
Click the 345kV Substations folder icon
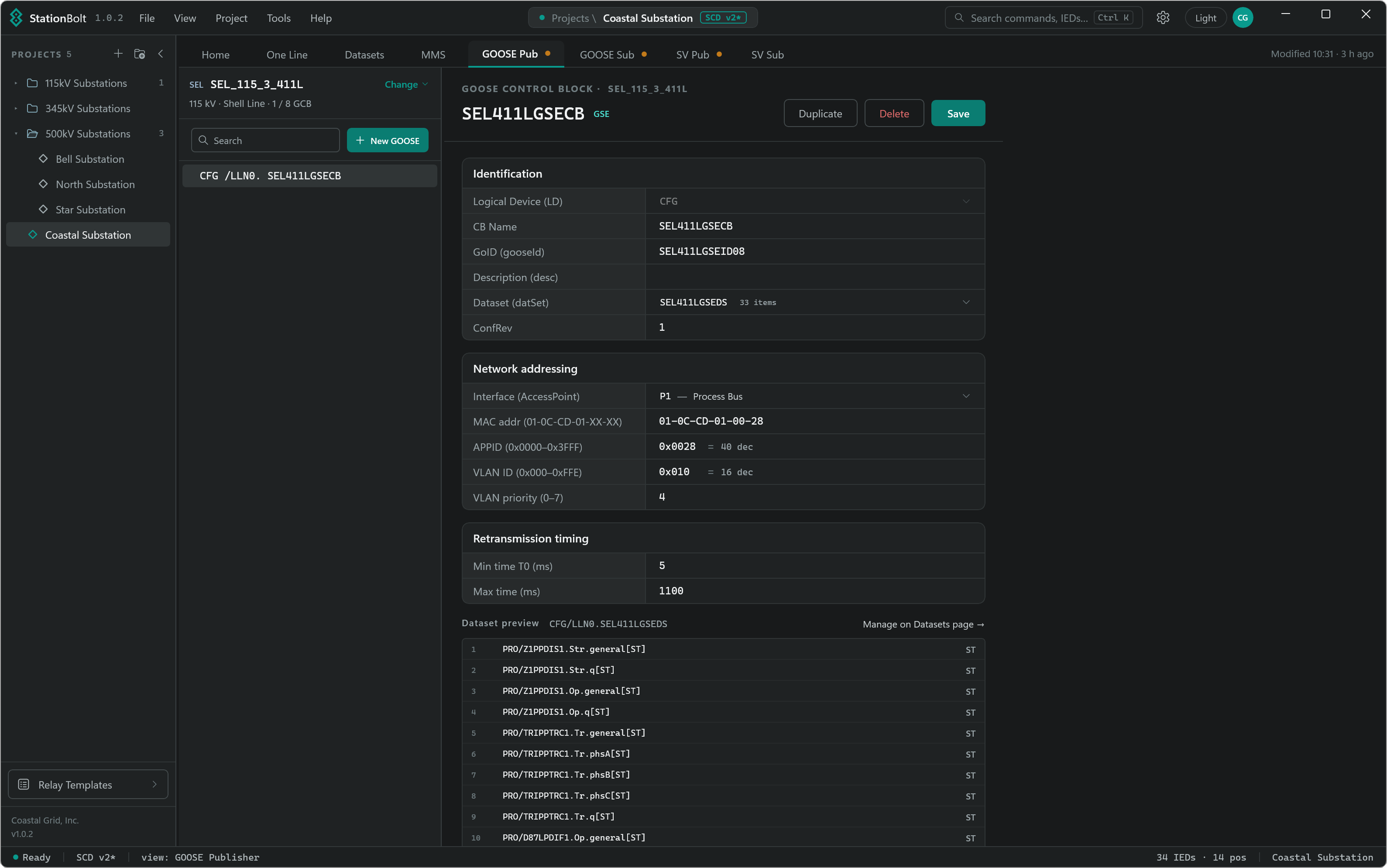(33, 109)
